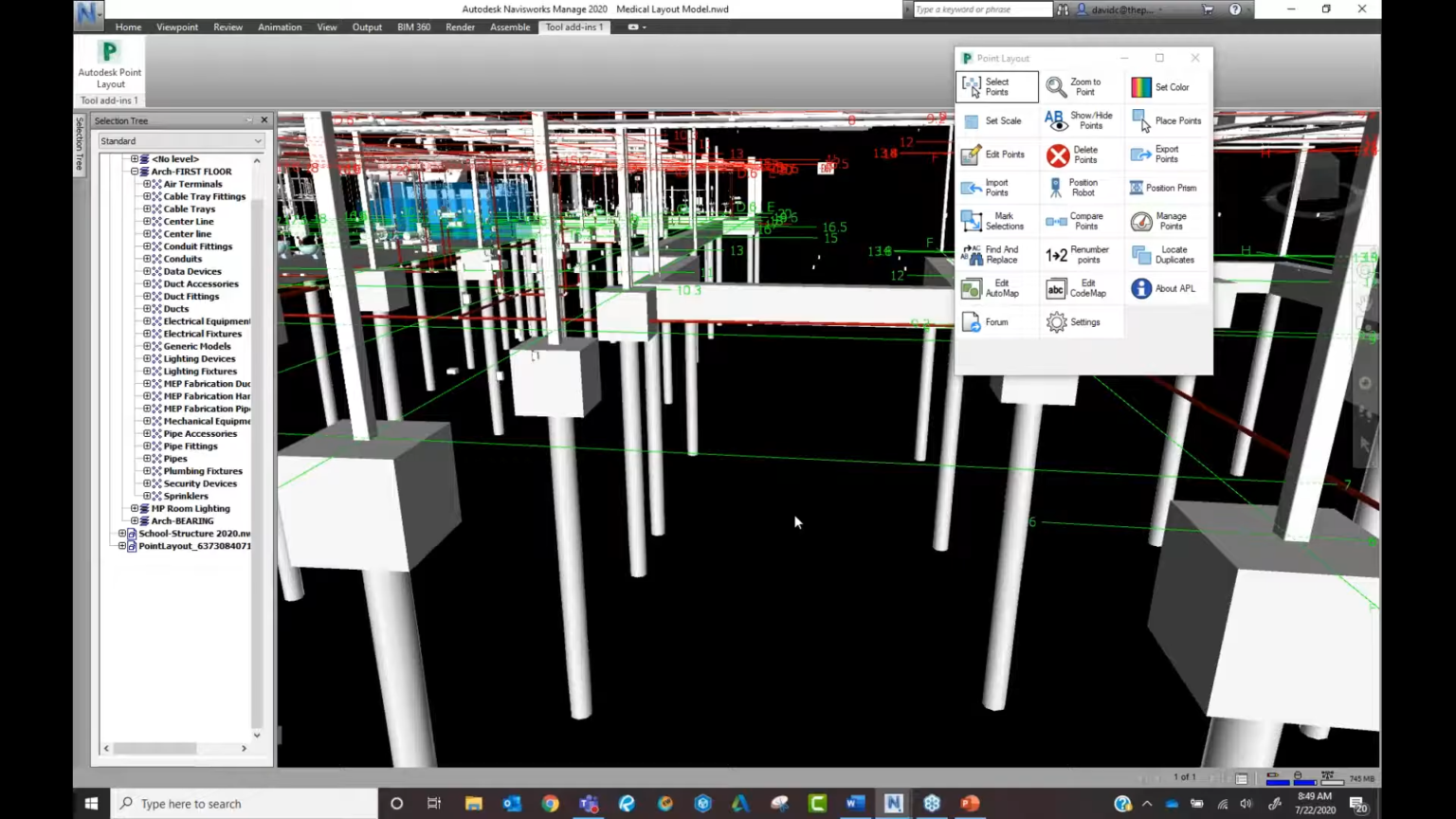Click the vertical Selection Tree side tab

point(81,144)
